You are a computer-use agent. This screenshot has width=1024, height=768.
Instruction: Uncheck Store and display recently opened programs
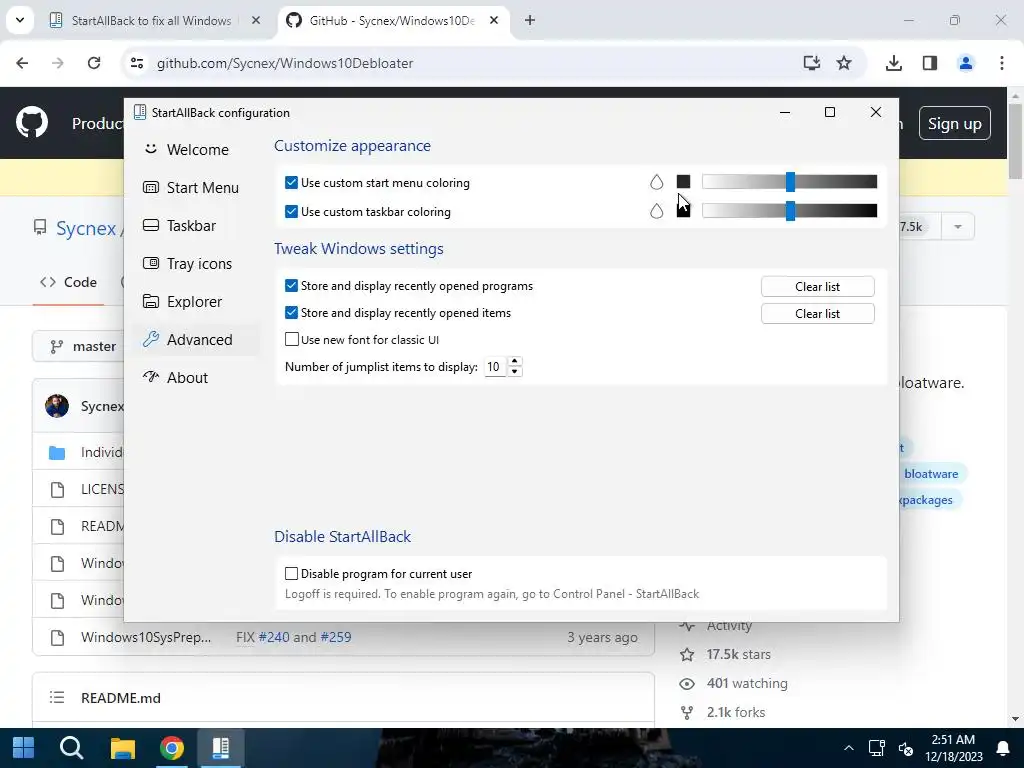291,286
